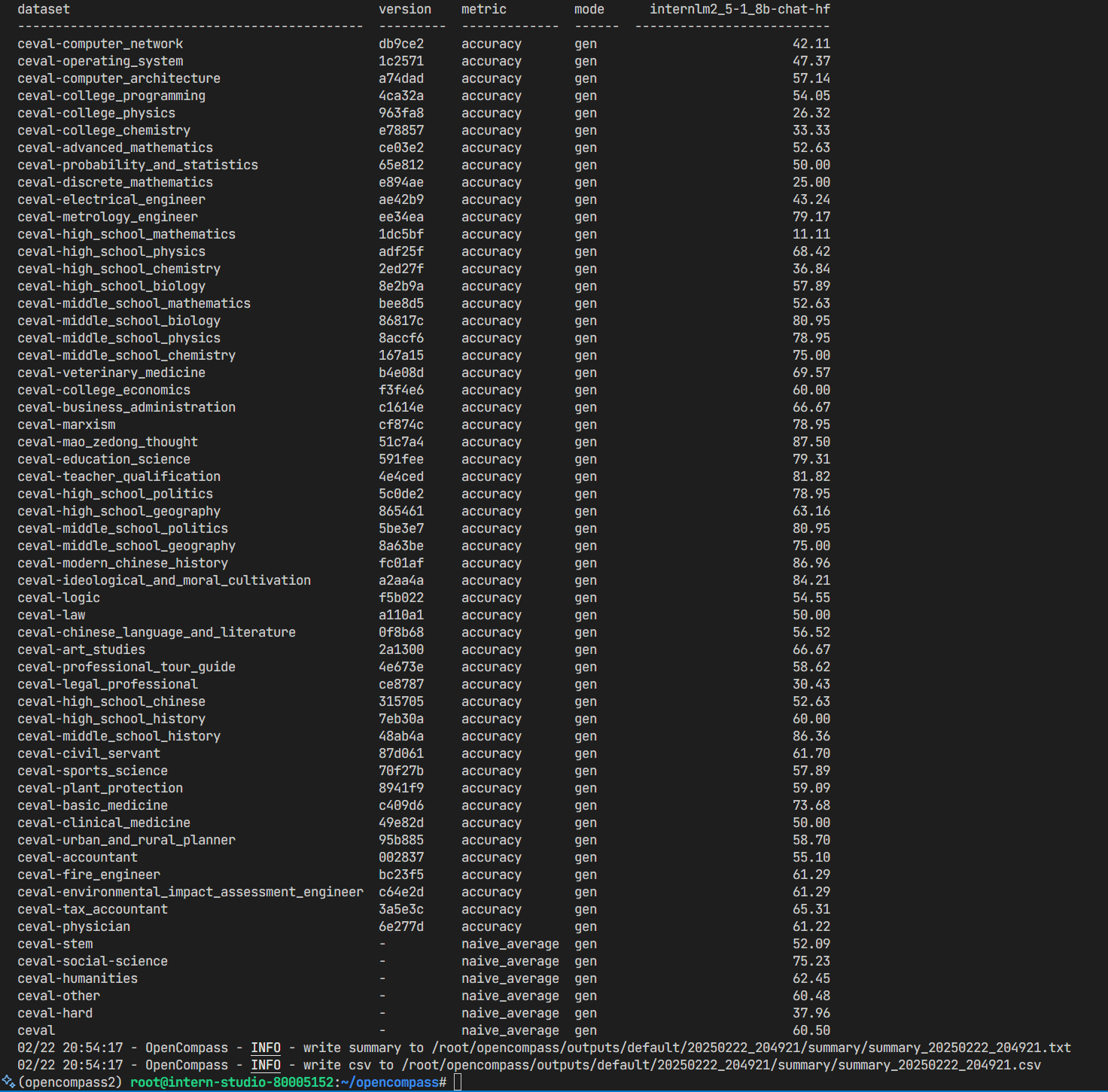Select score 75.23 for ceval-social-science
Screen dimensions: 1108x1092
point(811,961)
